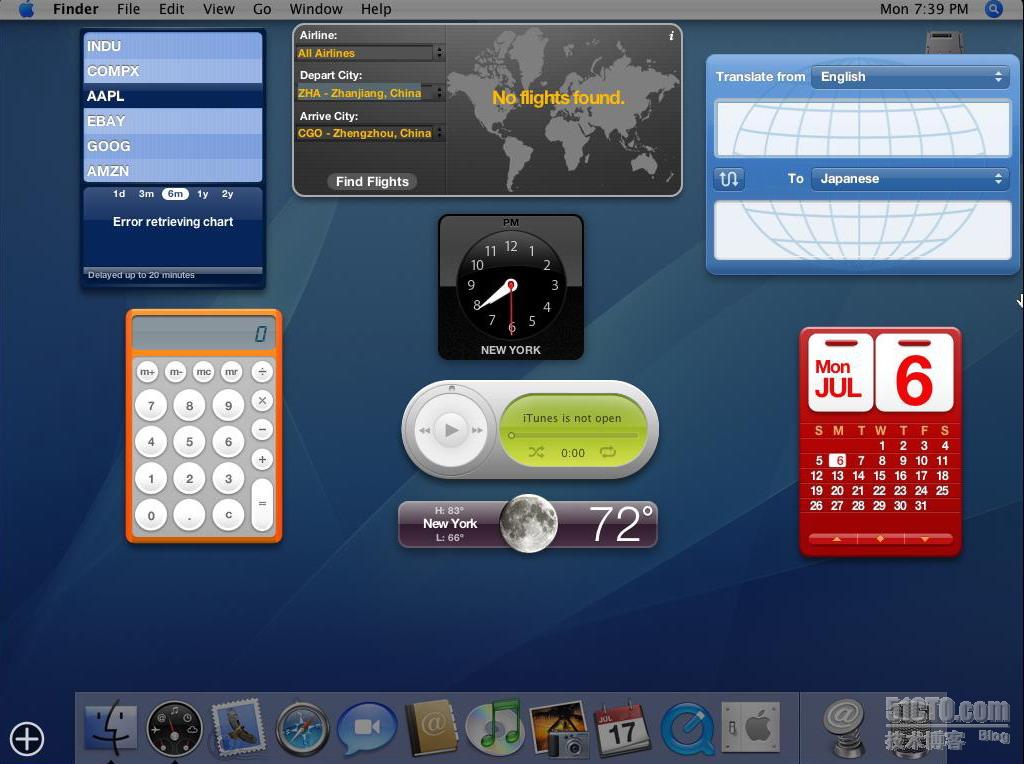Open the Depart City dropdown
Viewport: 1024px width, 764px height.
tap(370, 93)
